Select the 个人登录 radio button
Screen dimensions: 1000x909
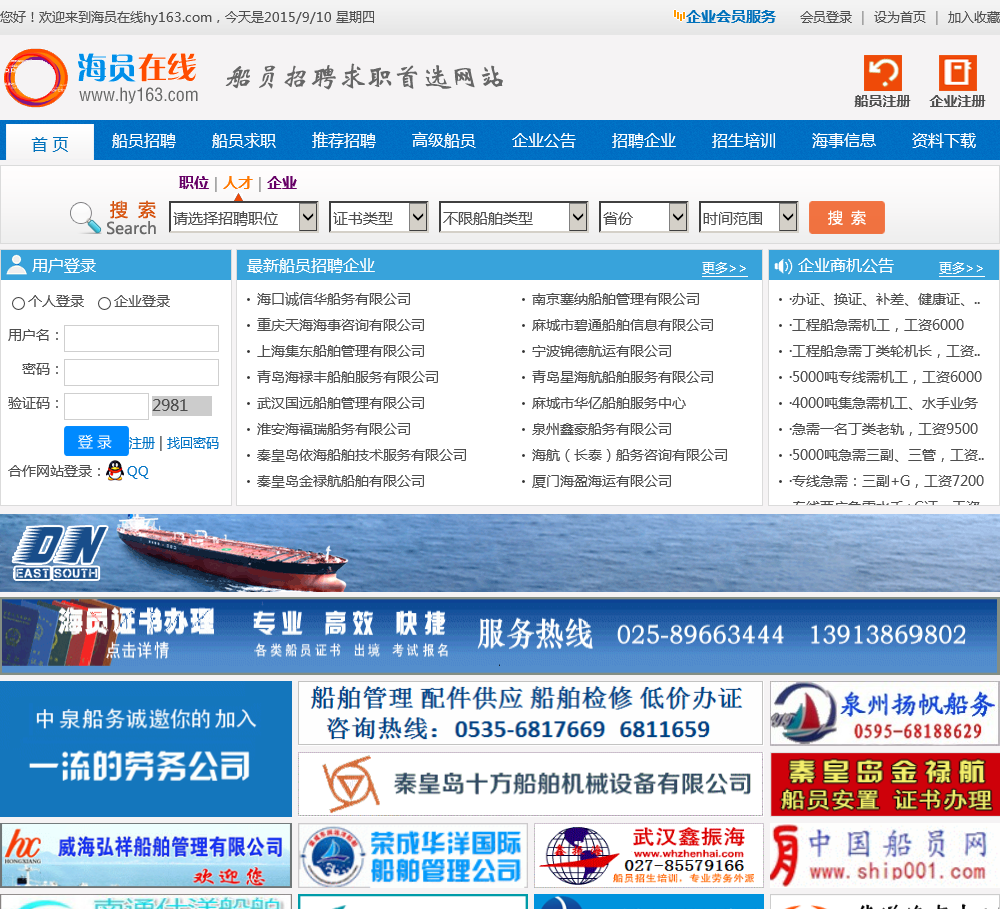click(18, 303)
